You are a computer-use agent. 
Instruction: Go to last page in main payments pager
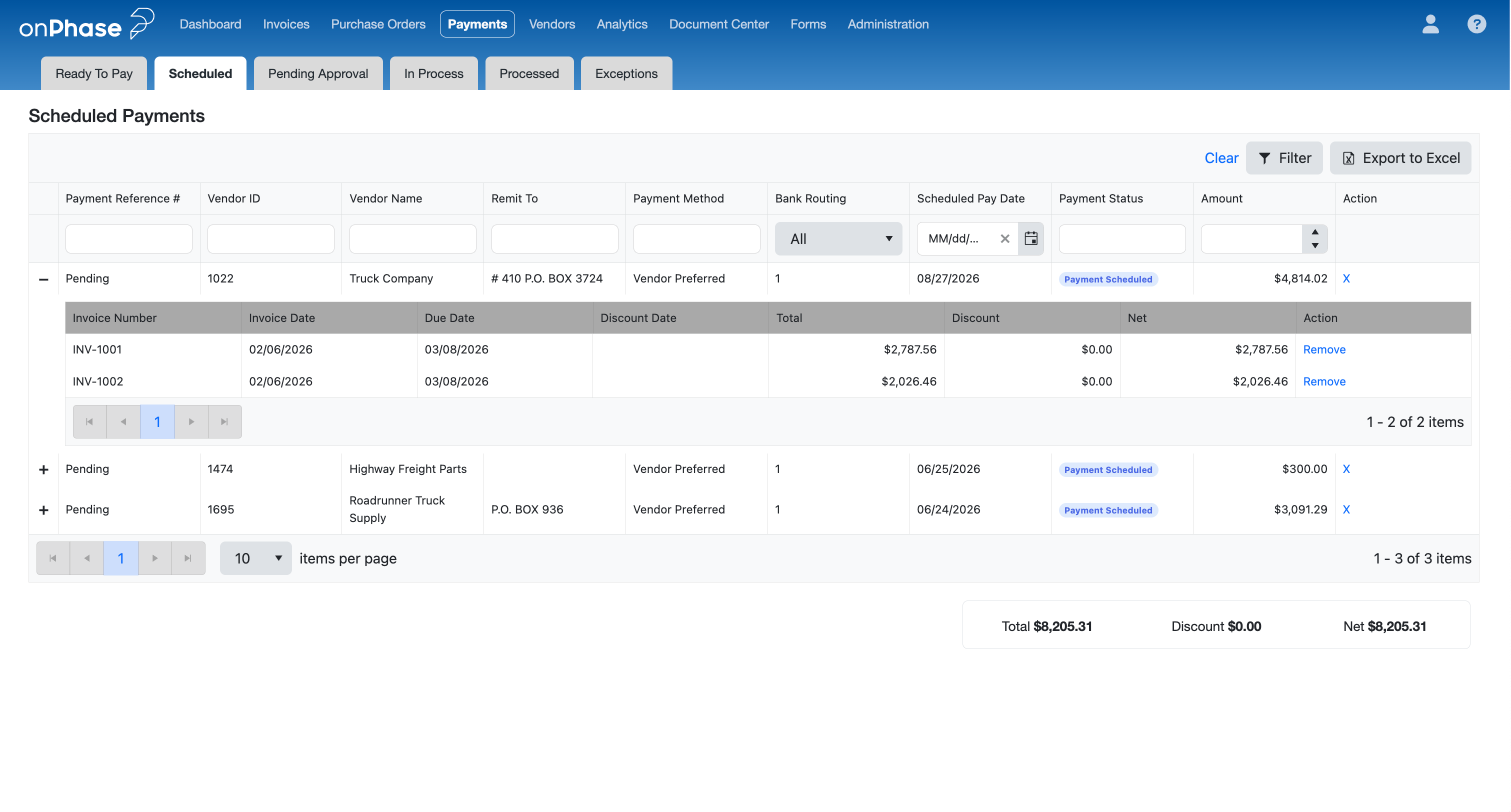(189, 558)
